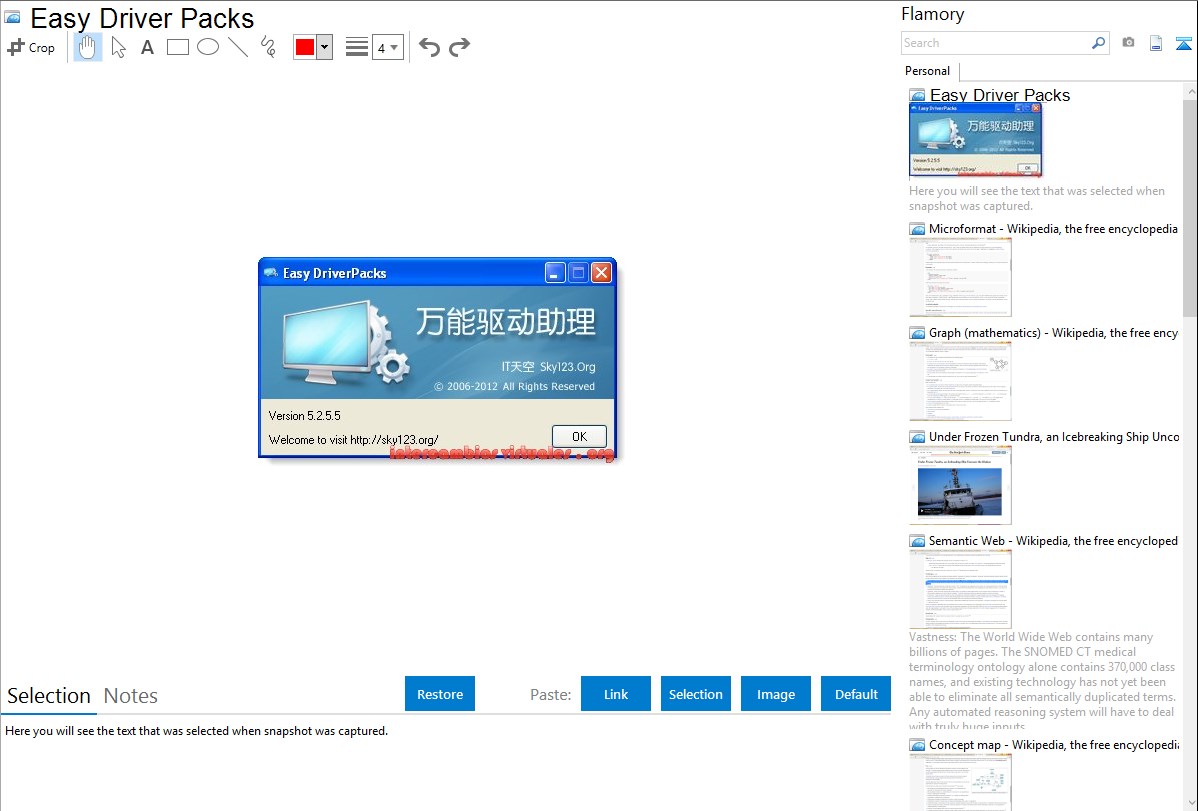Click the red color swatch
This screenshot has height=811, width=1198.
click(x=305, y=47)
